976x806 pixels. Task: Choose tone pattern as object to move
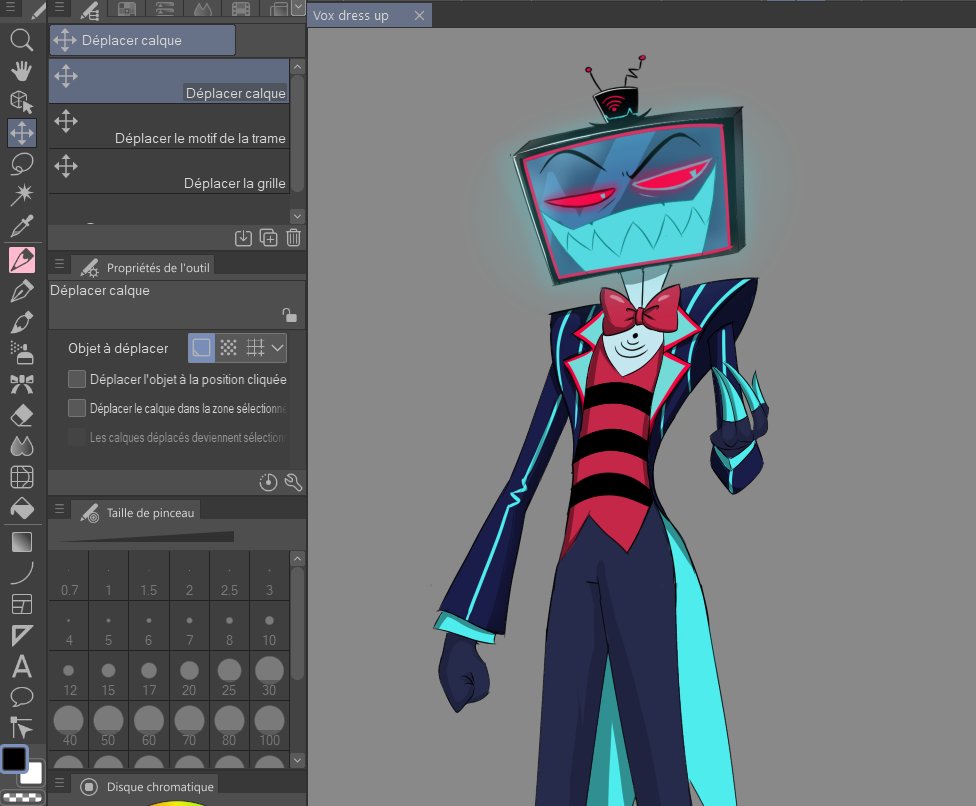tap(228, 348)
